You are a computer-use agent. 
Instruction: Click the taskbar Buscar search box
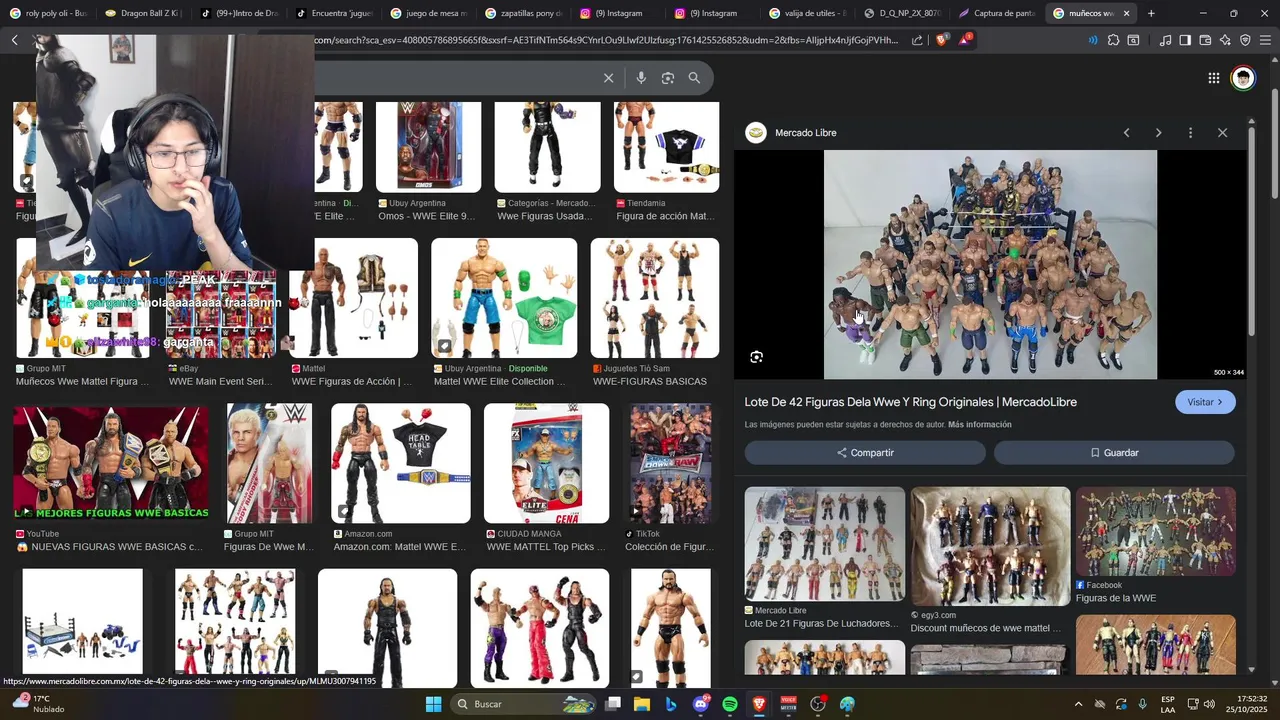(x=525, y=704)
